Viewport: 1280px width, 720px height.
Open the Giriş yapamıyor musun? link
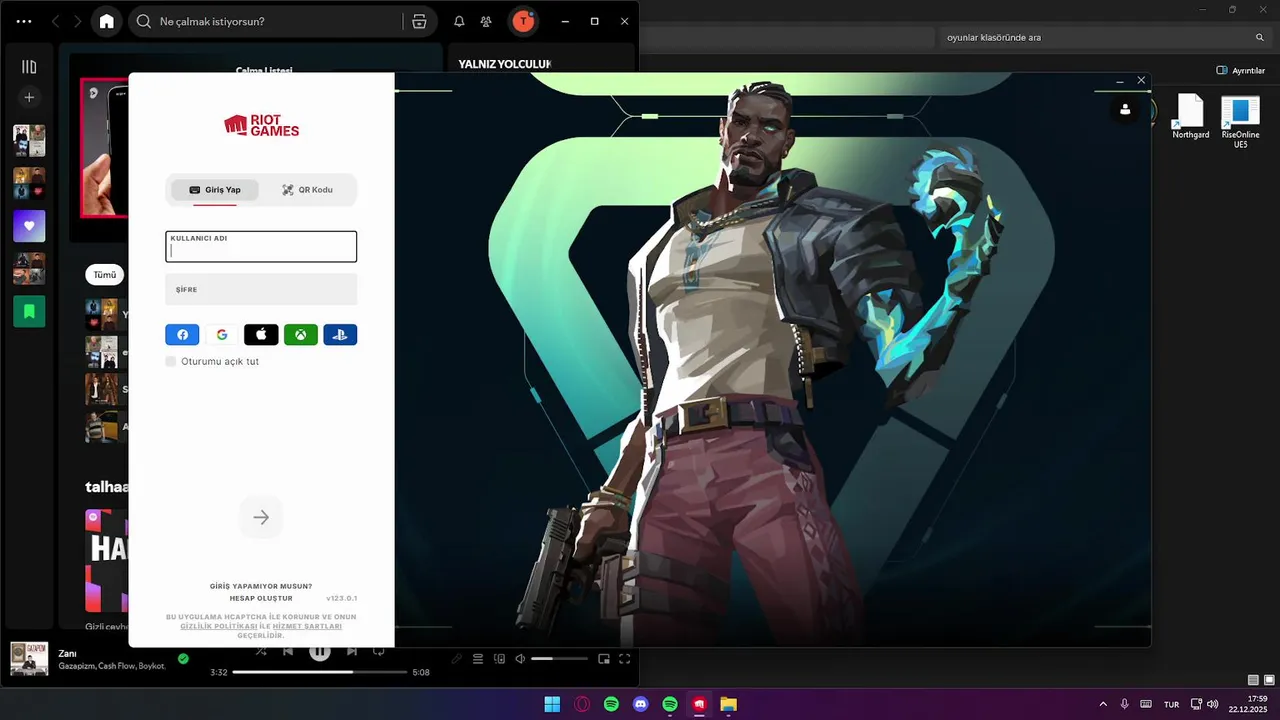(x=261, y=586)
